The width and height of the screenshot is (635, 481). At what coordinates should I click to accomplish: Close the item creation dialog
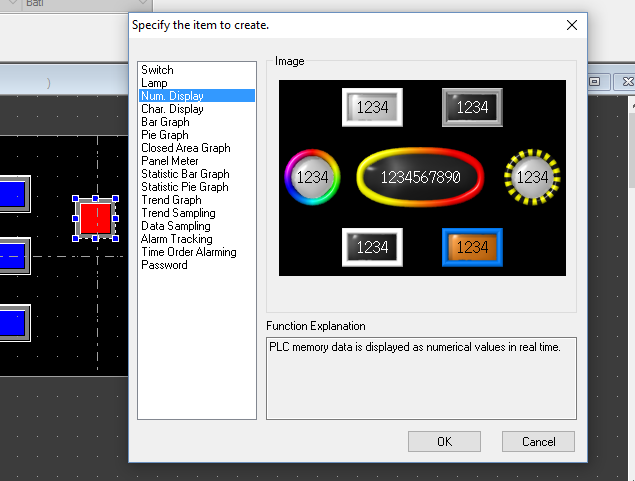coord(572,24)
